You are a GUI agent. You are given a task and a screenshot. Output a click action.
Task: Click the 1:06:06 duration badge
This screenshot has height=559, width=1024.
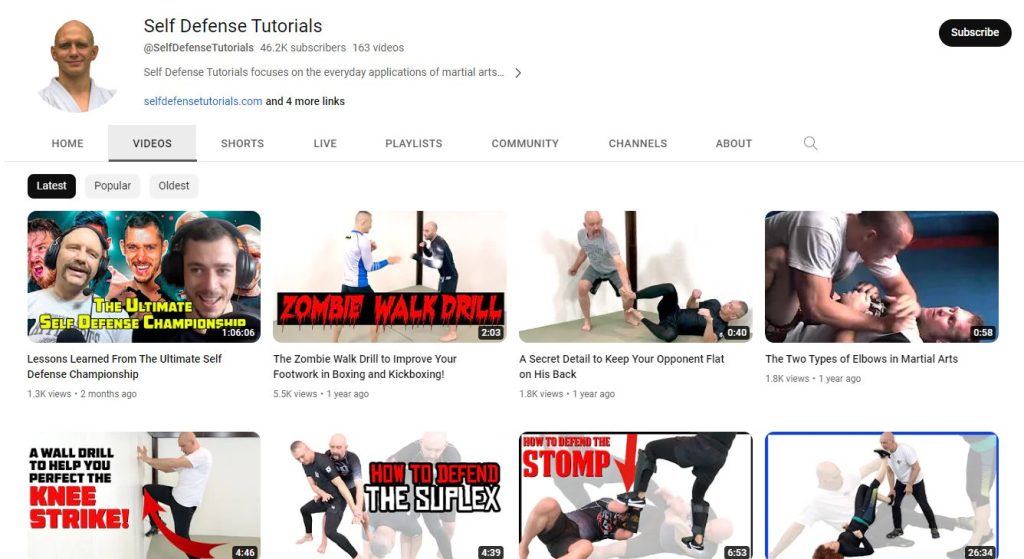pos(238,332)
